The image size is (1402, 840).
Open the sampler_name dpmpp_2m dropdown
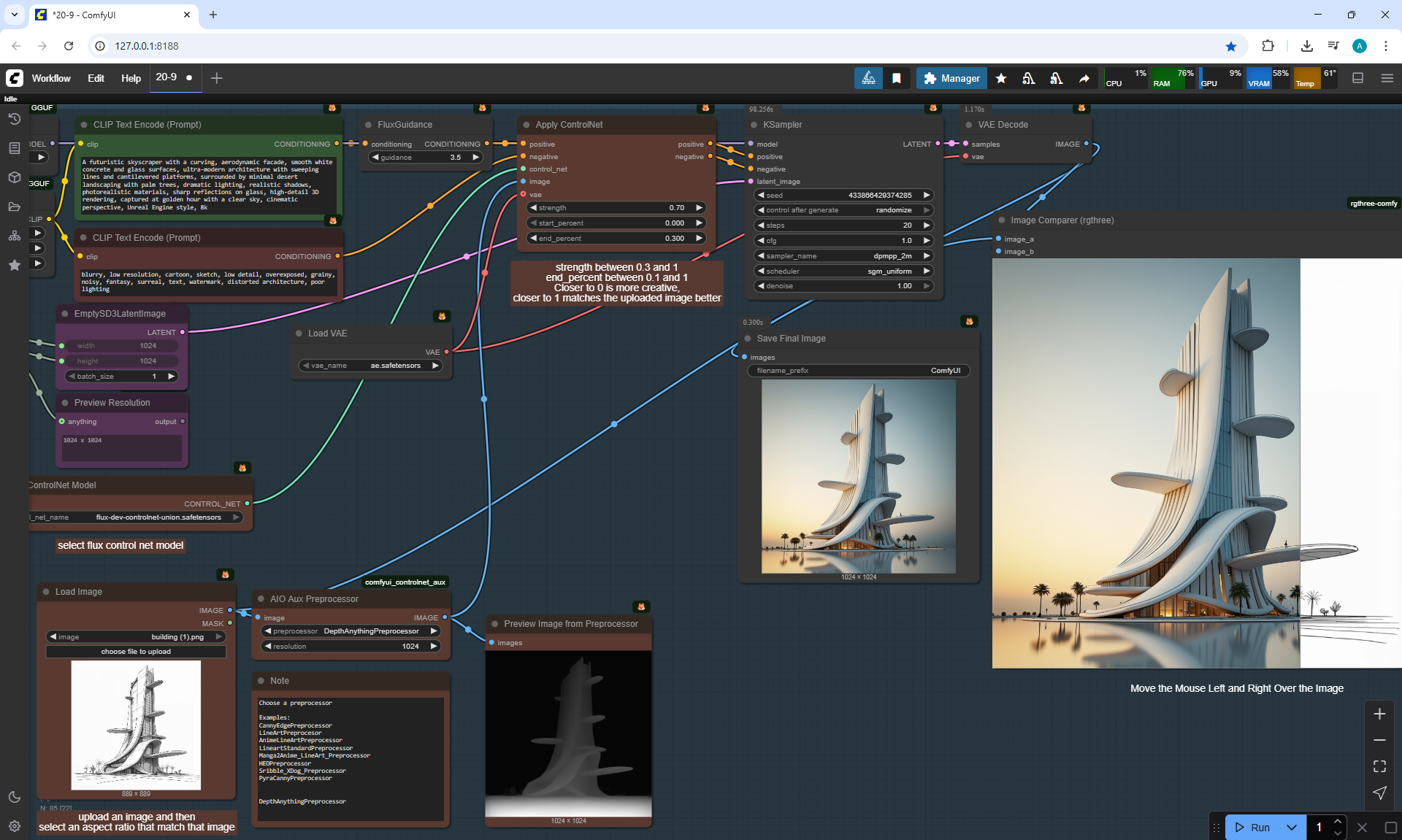843,256
